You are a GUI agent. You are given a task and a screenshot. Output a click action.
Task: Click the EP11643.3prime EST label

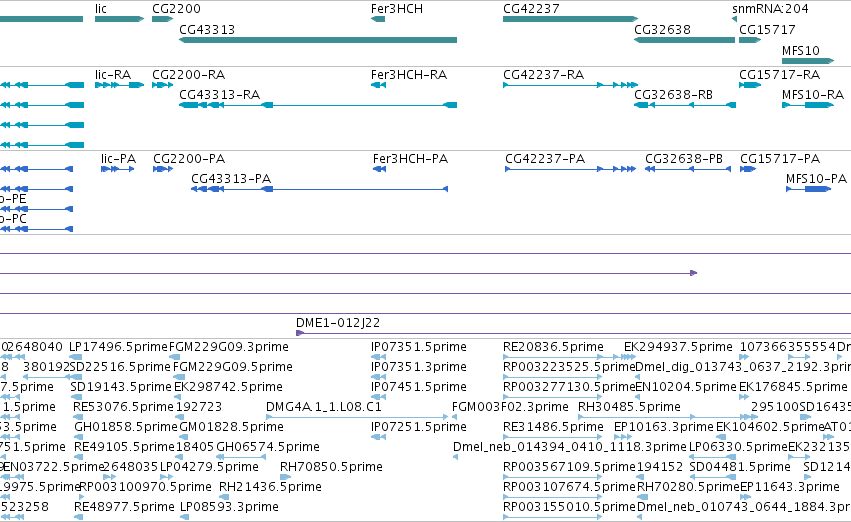(x=790, y=487)
